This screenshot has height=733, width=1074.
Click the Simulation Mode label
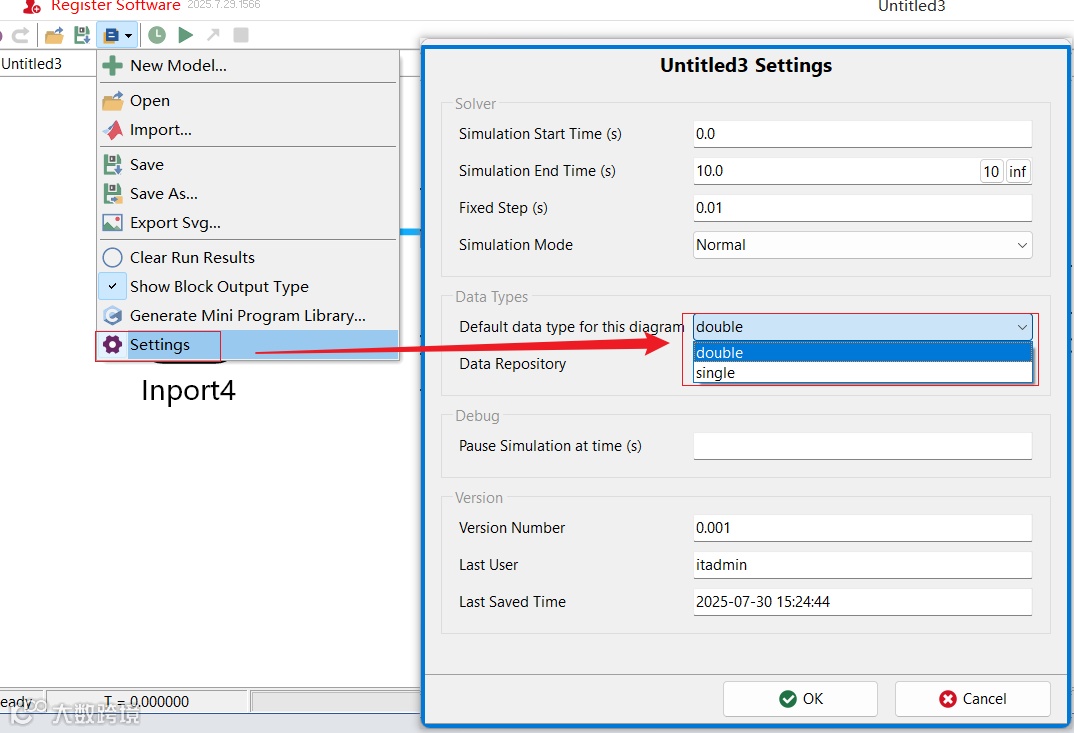click(x=516, y=245)
